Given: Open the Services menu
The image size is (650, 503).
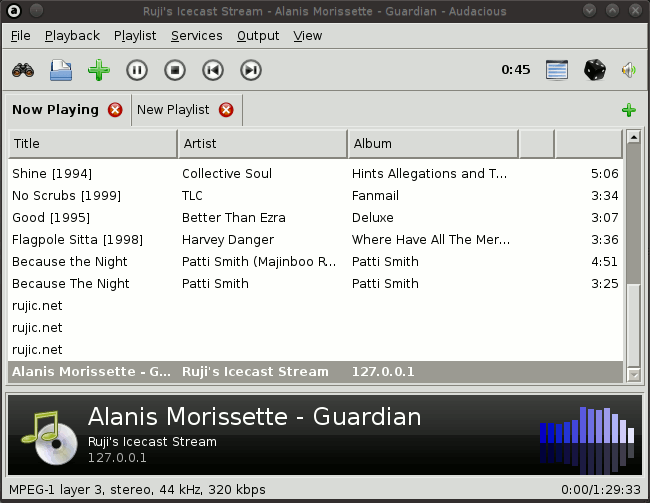Looking at the screenshot, I should tap(196, 35).
